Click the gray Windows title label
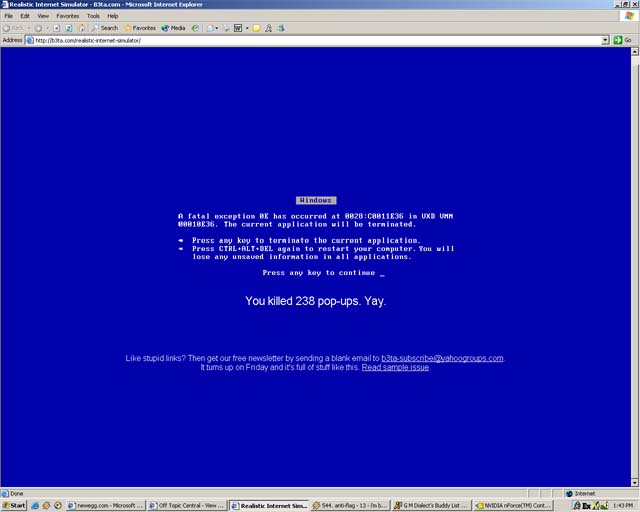The image size is (640, 512). tap(316, 200)
